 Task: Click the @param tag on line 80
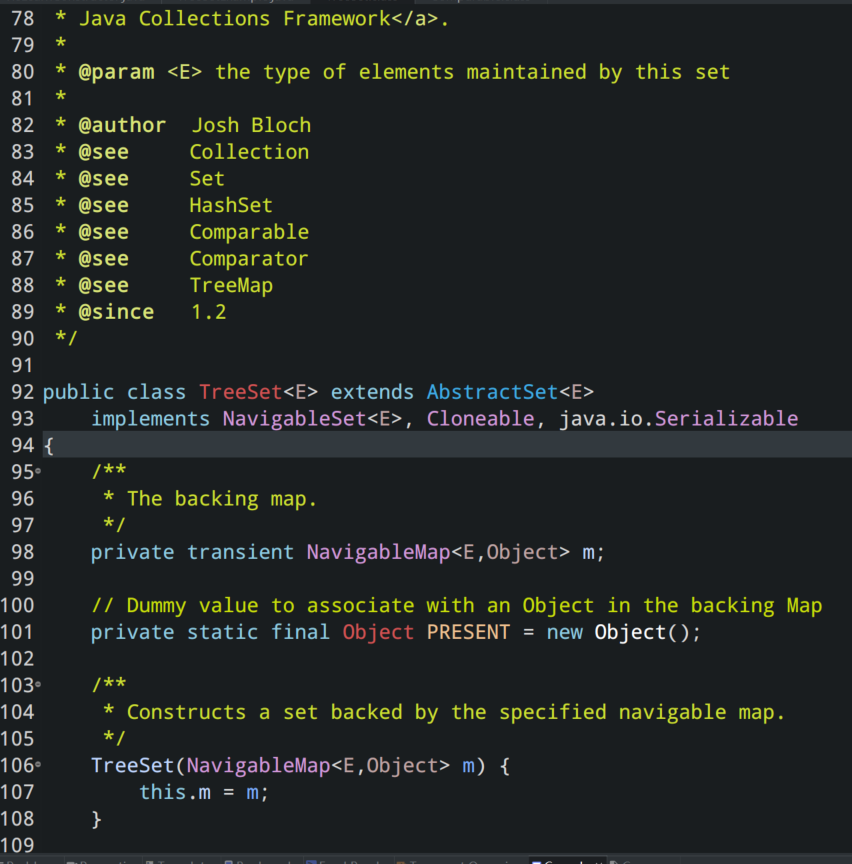[116, 72]
